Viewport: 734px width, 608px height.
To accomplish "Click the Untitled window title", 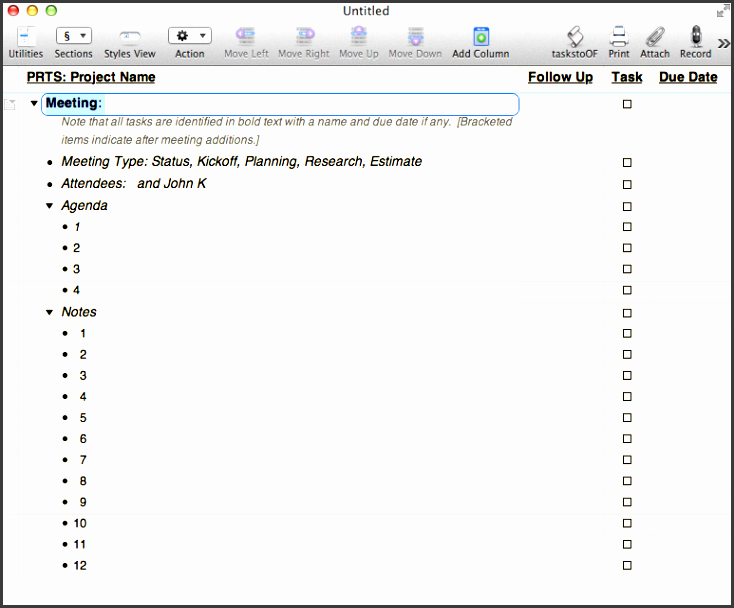I will tap(366, 10).
